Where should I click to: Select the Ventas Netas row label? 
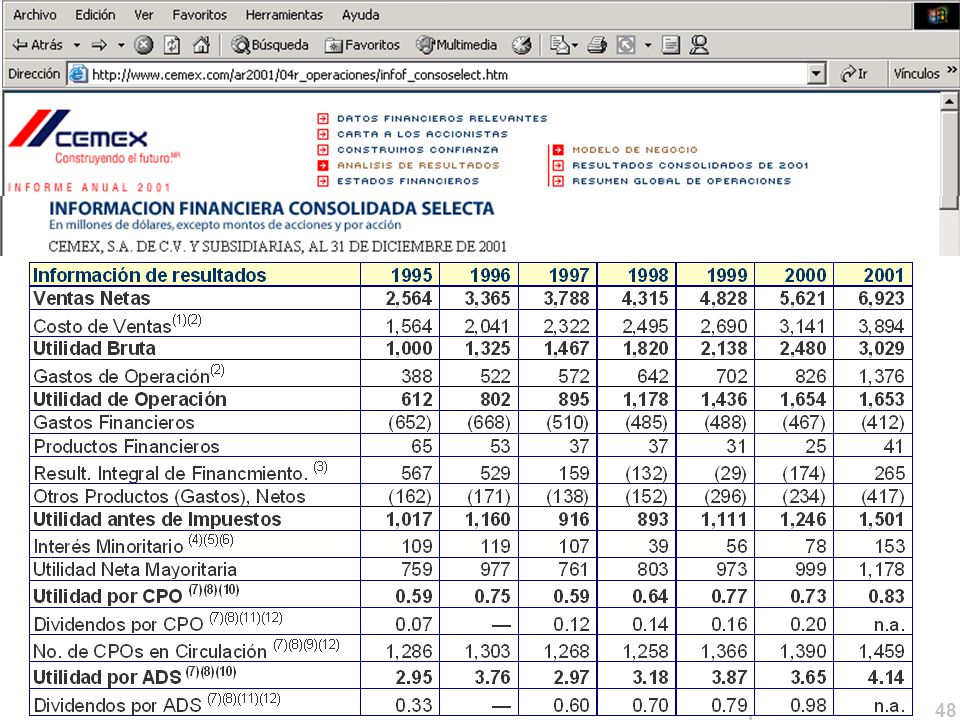pyautogui.click(x=91, y=298)
